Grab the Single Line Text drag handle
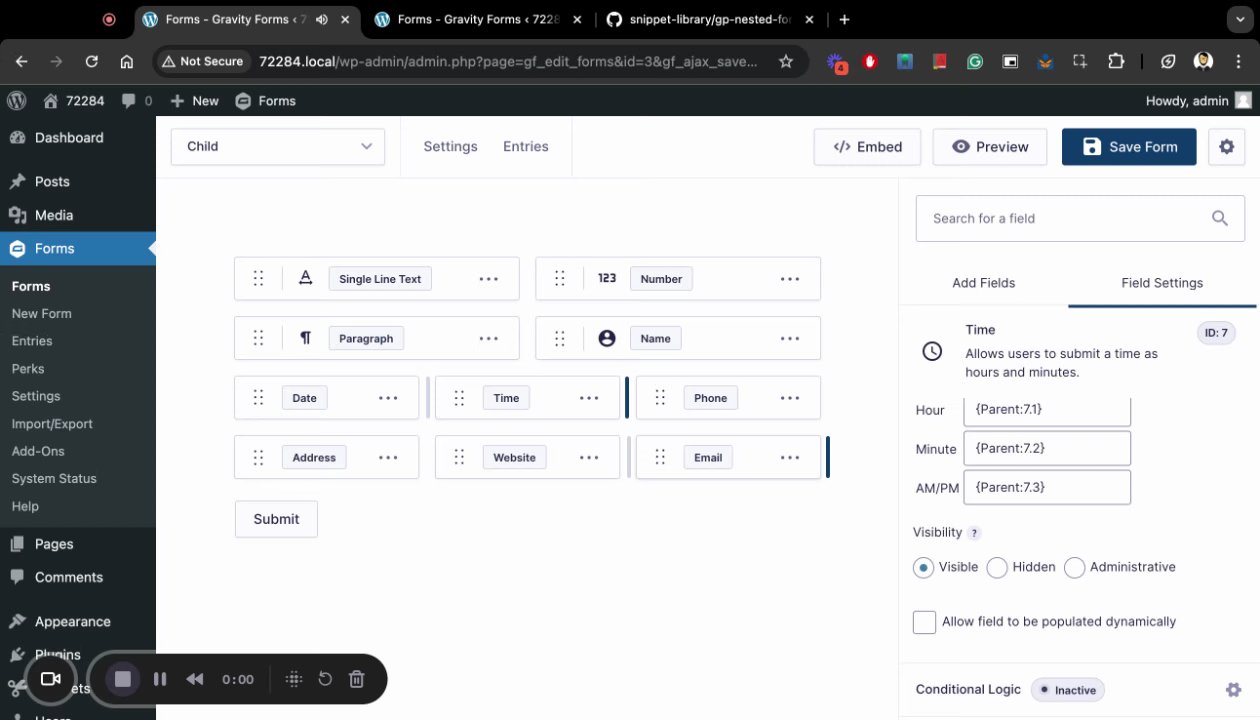Screen dimensions: 1260x720 258,279
